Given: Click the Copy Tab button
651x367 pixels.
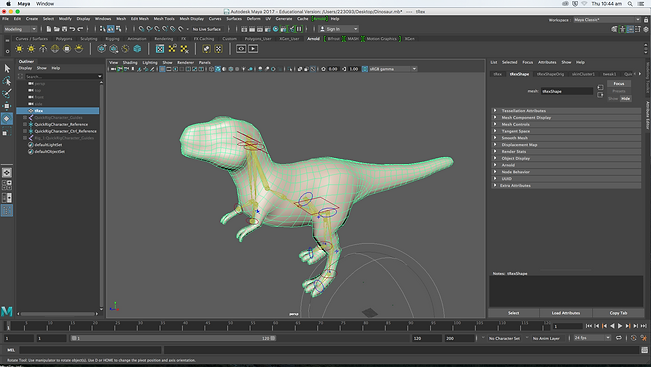Looking at the screenshot, I should coord(618,313).
